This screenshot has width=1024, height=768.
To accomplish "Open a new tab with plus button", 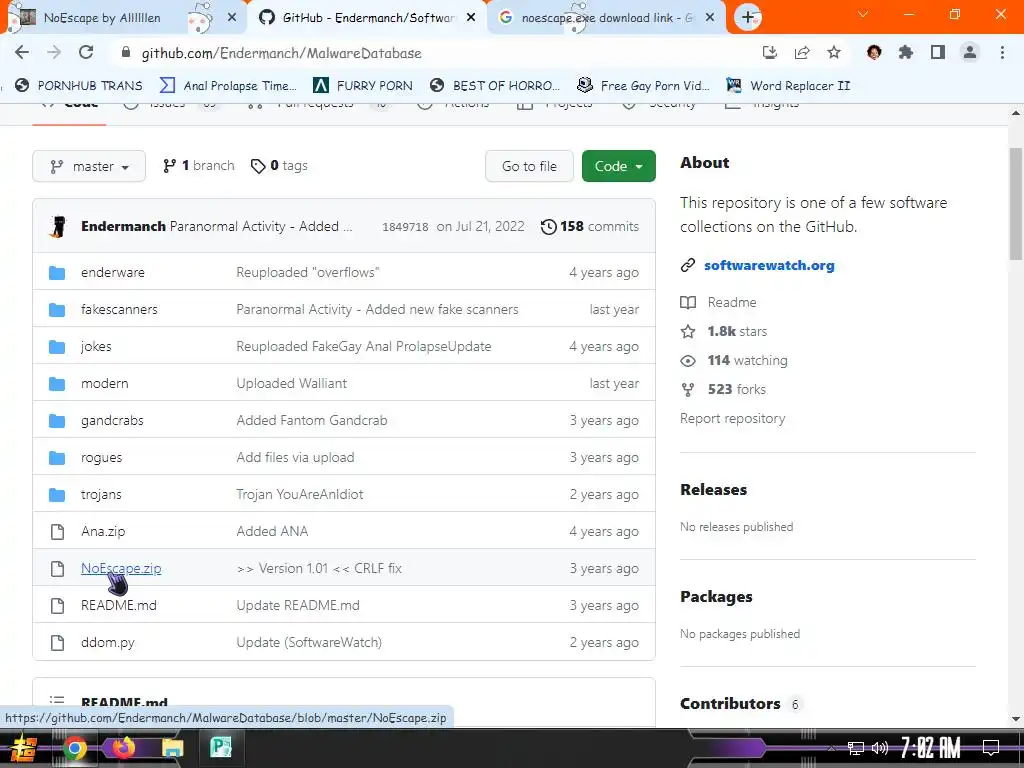I will coord(748,18).
